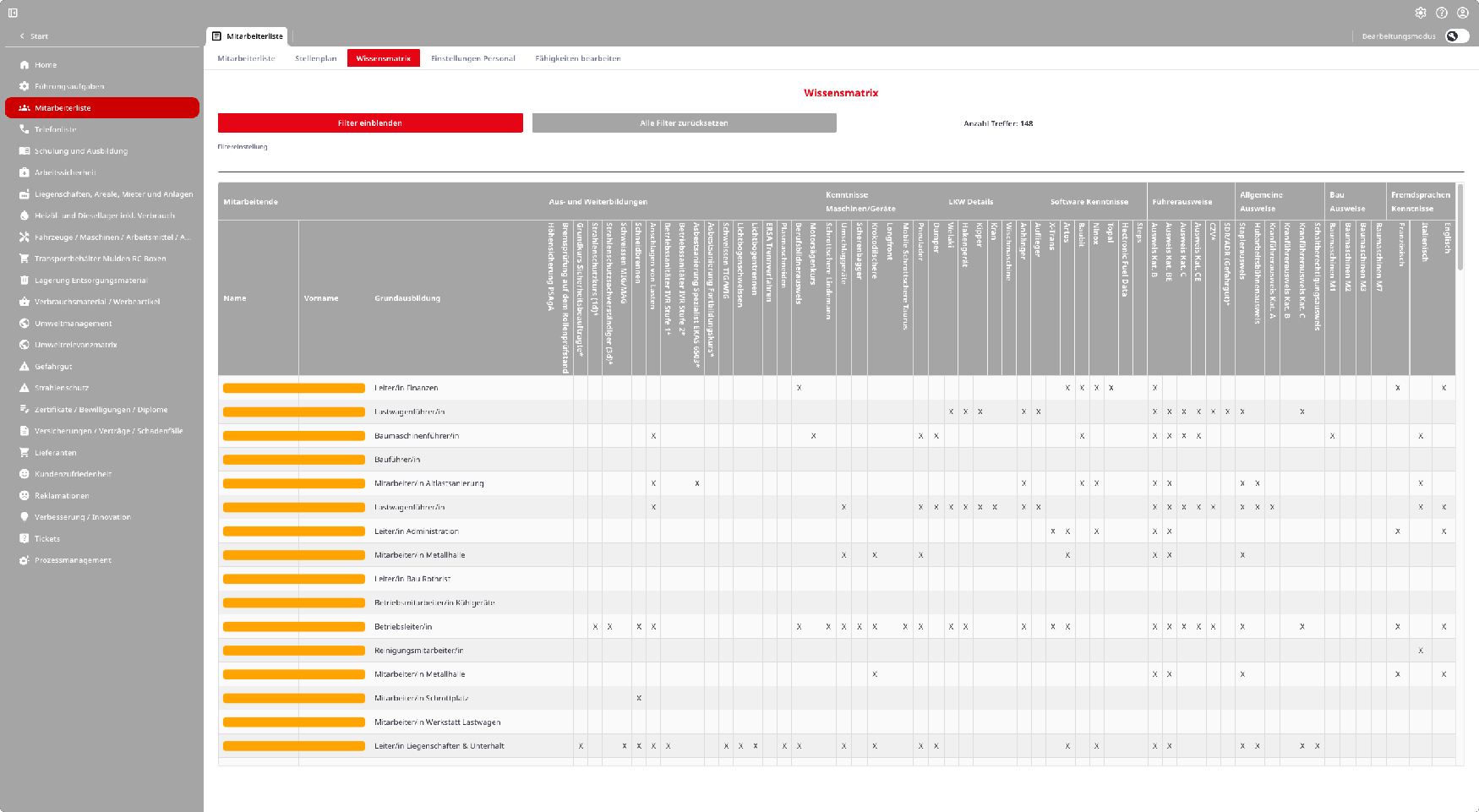Viewport: 1479px width, 812px height.
Task: Collapse the sidebar with the panel icon
Action: point(13,13)
